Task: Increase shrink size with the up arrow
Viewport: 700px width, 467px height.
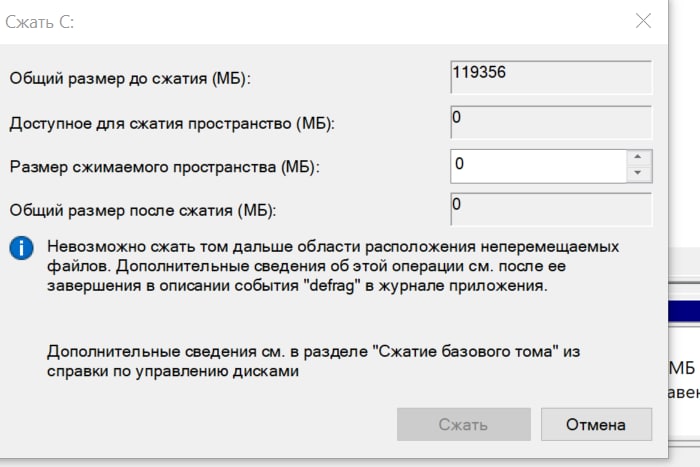Action: 638,157
